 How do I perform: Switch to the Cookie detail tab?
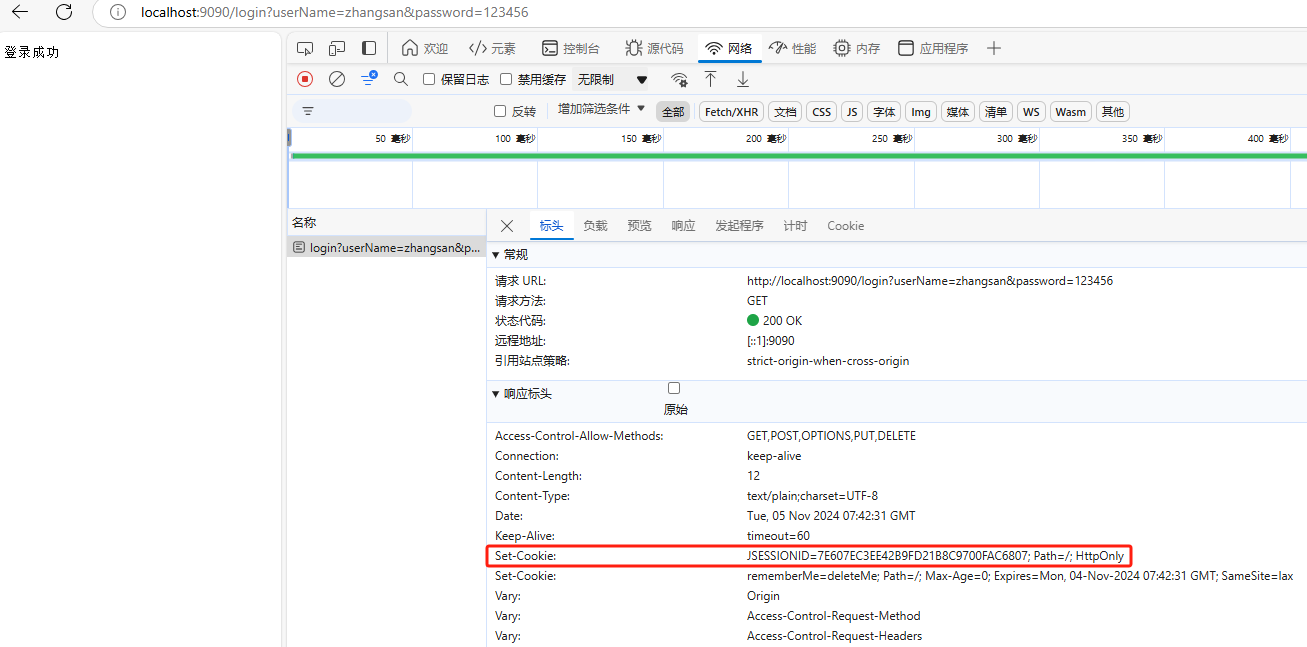click(x=845, y=226)
